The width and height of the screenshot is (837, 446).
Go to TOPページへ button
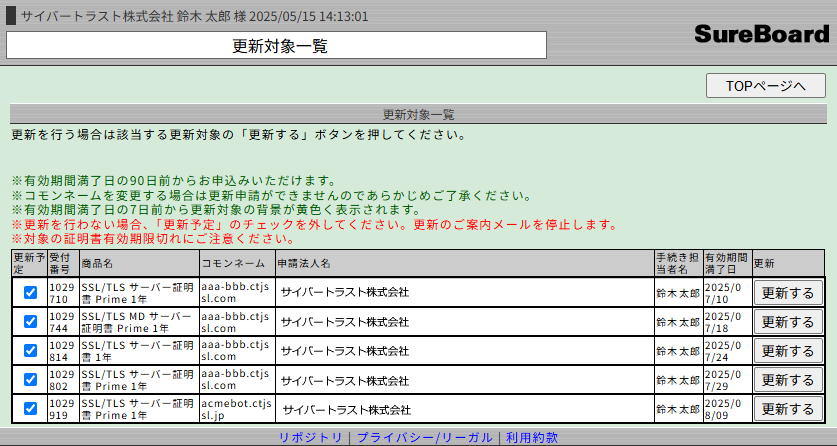pos(765,86)
